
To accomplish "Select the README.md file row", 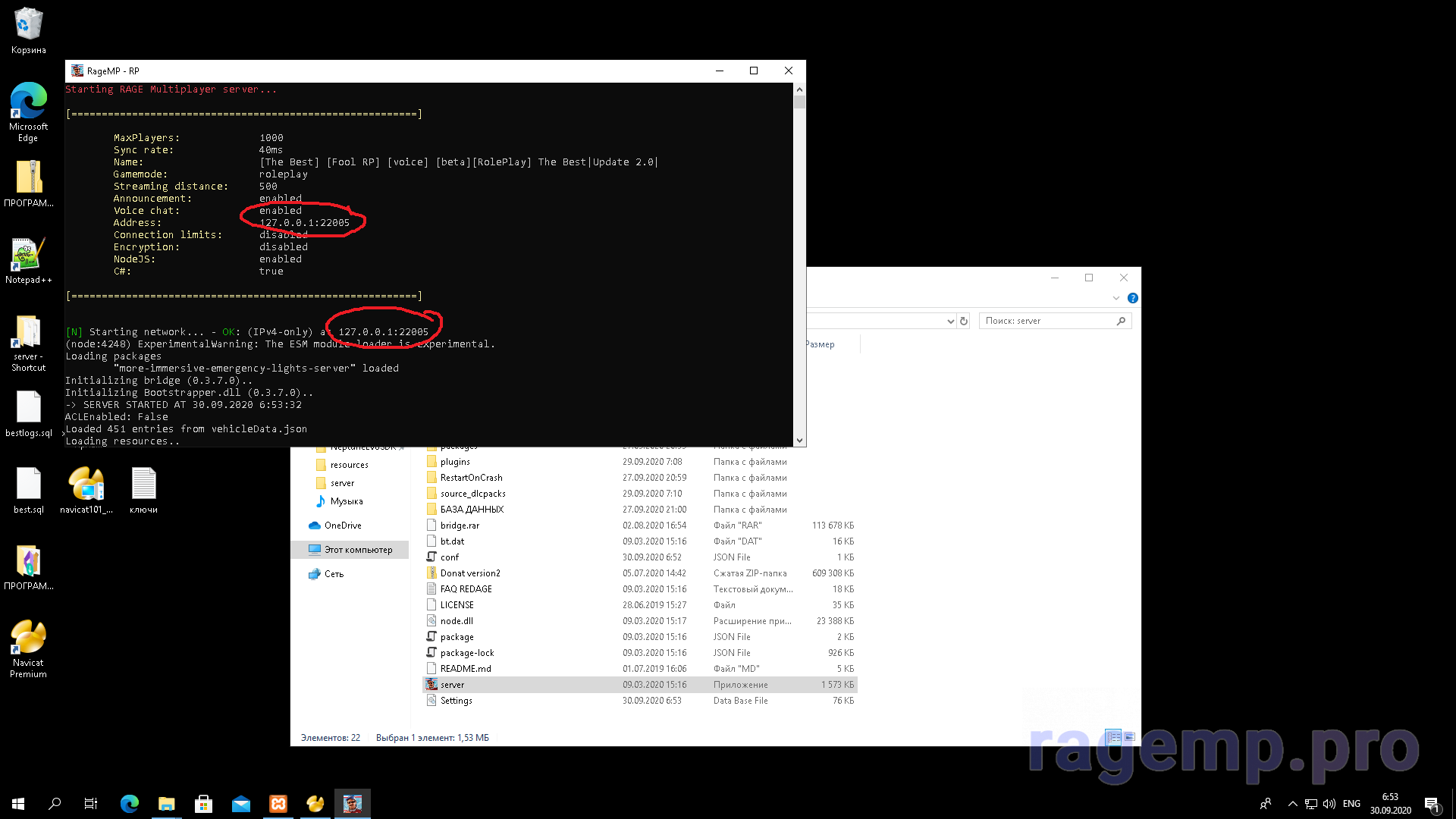I will pyautogui.click(x=640, y=669).
